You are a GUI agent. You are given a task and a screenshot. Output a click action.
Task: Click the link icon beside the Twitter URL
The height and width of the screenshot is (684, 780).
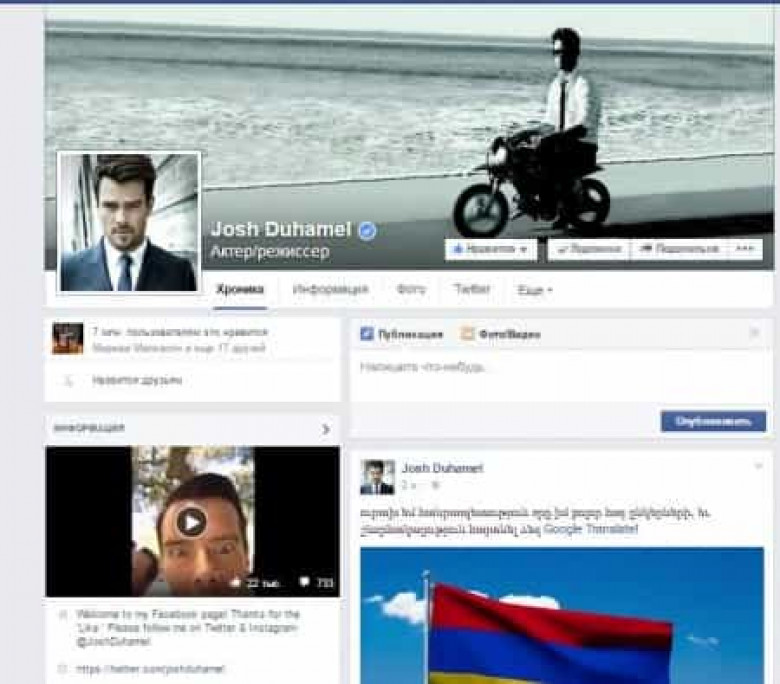click(62, 668)
